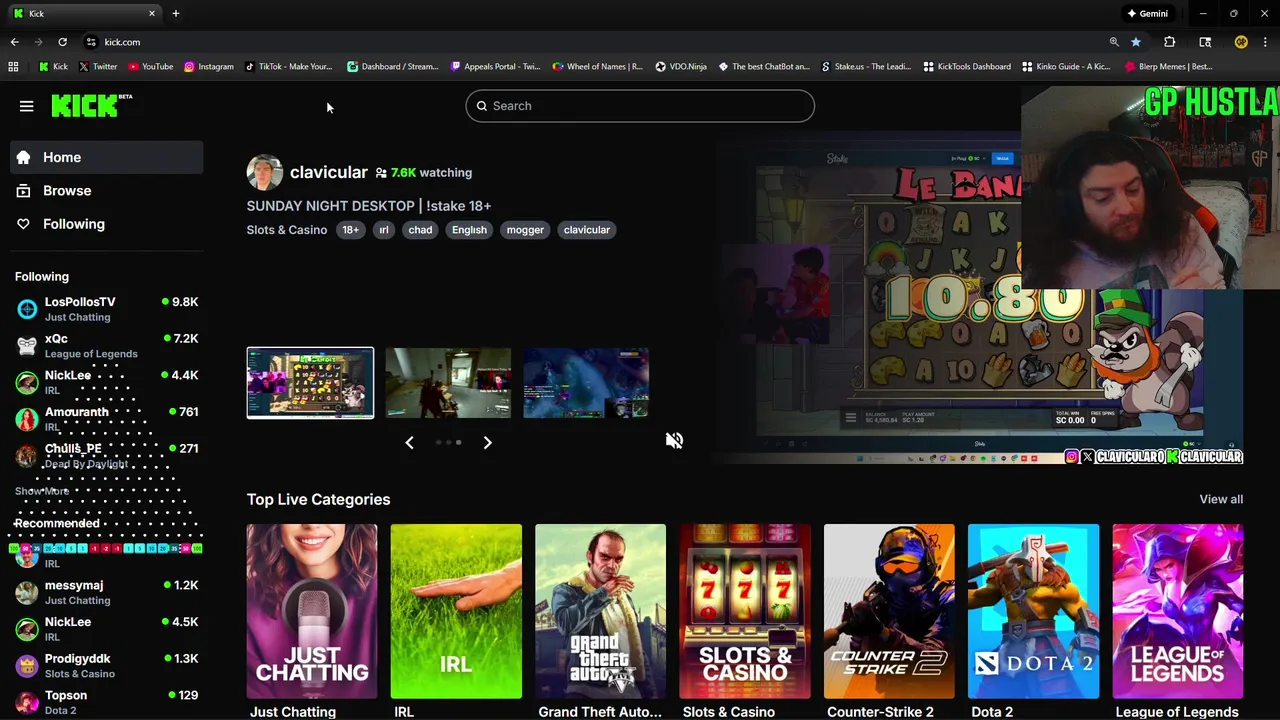Open the xQc channel avatar
The image size is (1280, 720).
[27, 346]
